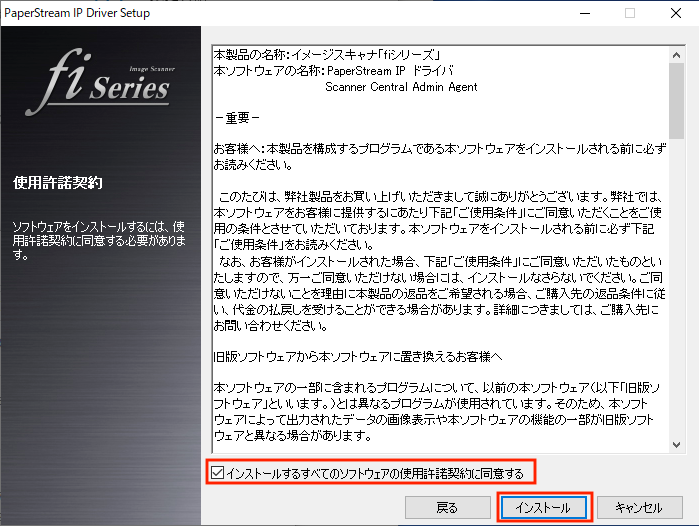Image resolution: width=699 pixels, height=526 pixels.
Task: Click the 使用許諾契約 heading
Action: coord(58,182)
